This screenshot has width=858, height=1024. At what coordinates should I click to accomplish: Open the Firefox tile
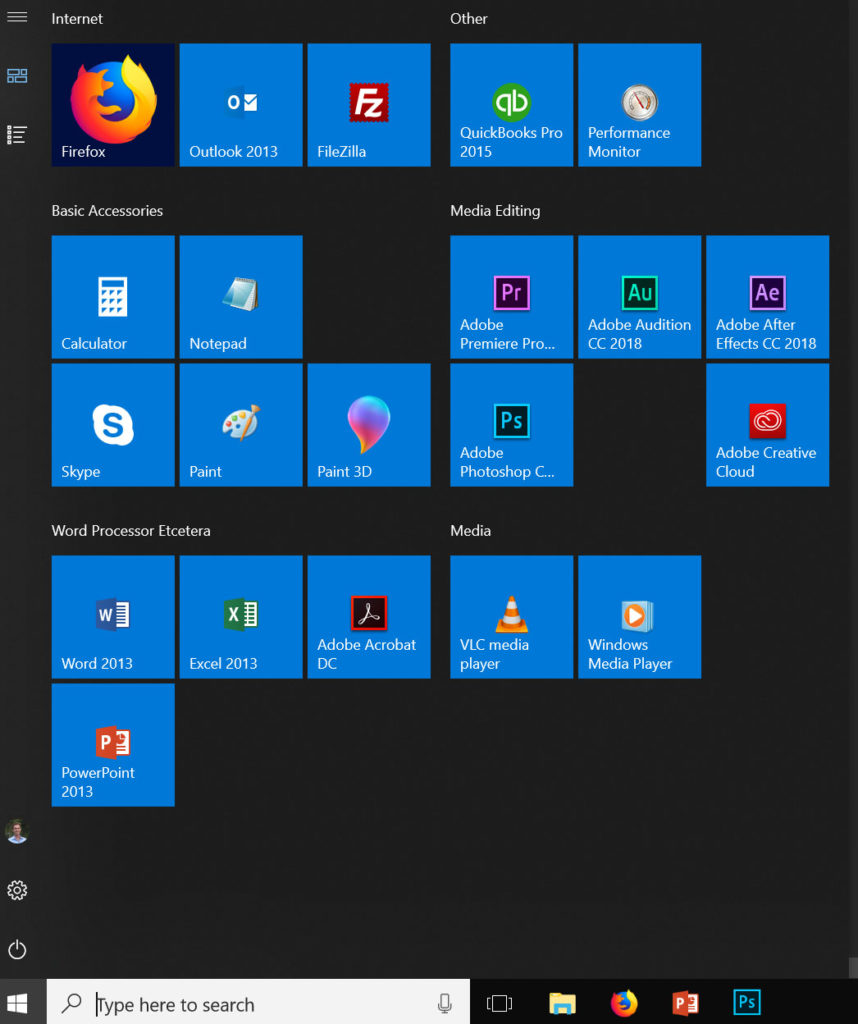click(113, 105)
